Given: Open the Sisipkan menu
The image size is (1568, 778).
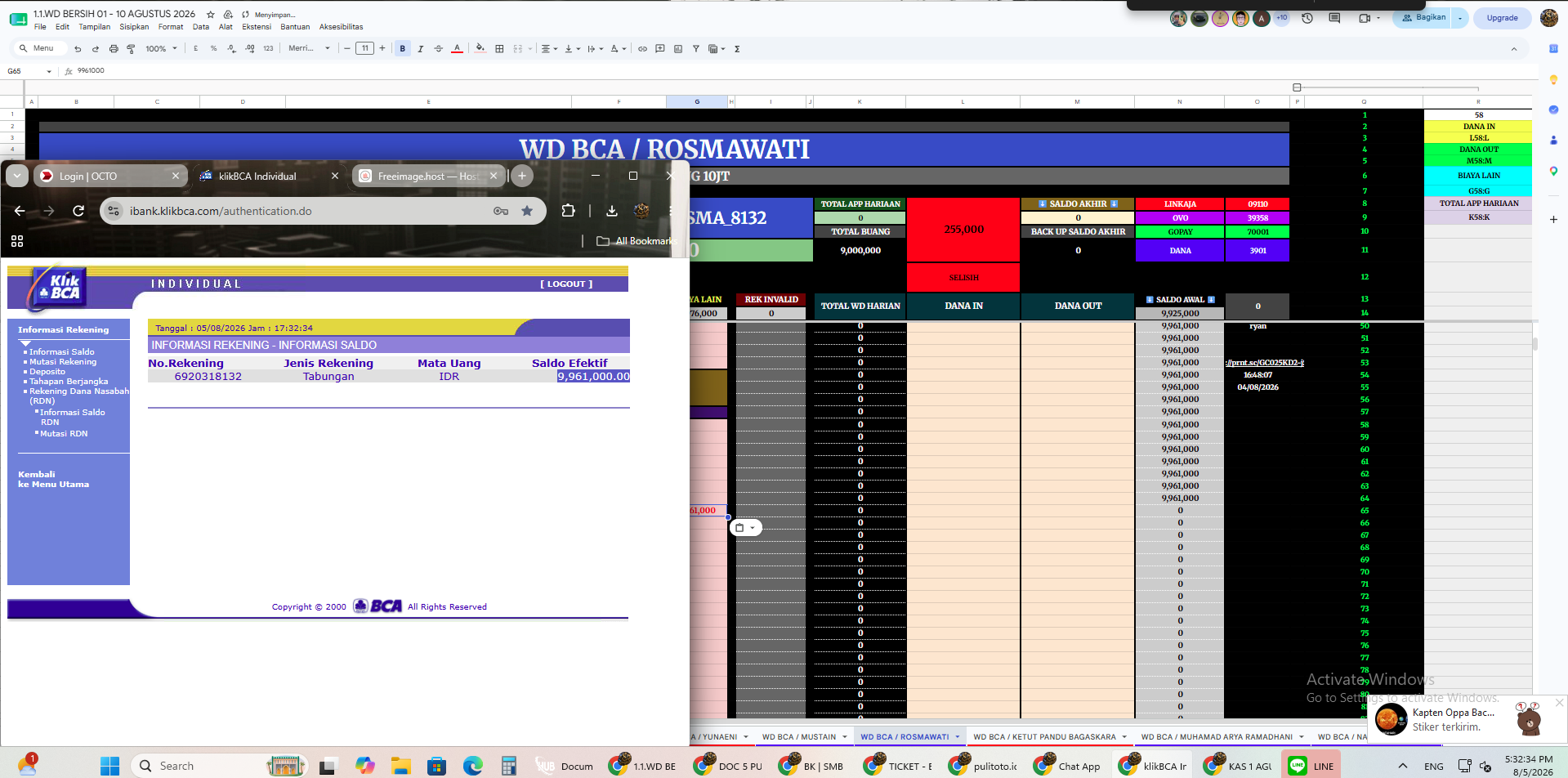Looking at the screenshot, I should click(x=134, y=27).
